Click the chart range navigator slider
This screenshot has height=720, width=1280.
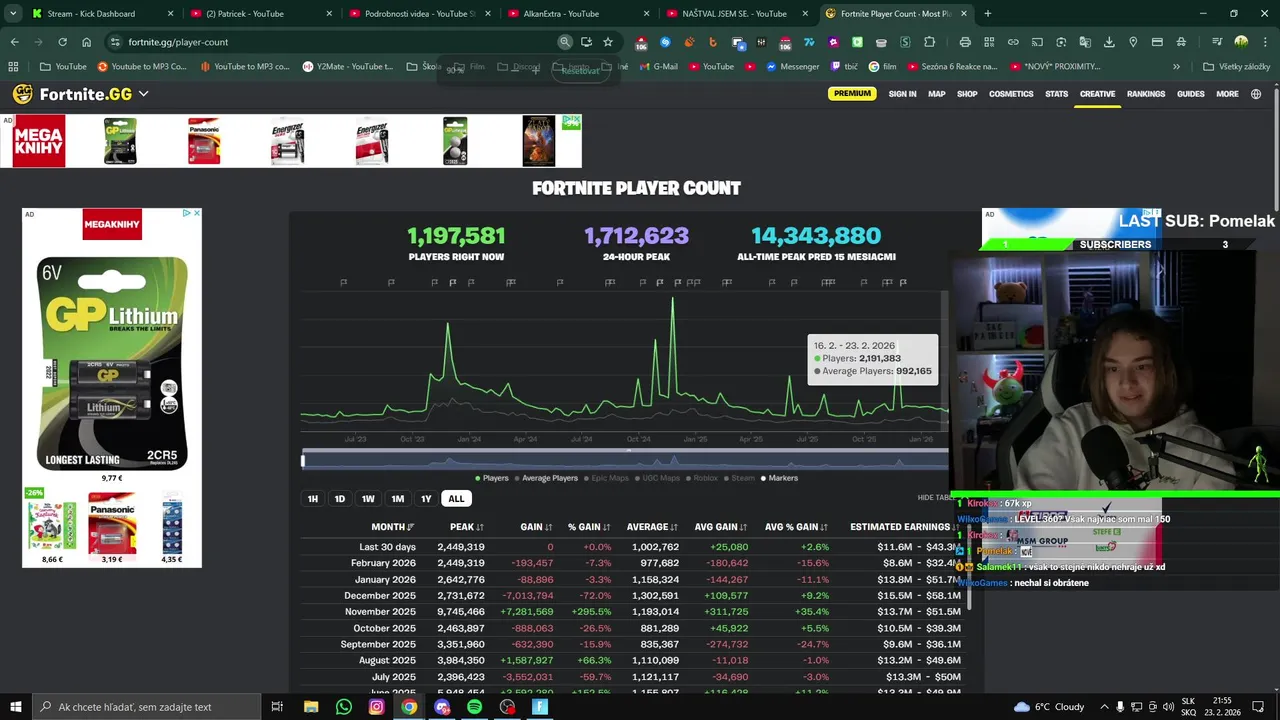625,460
